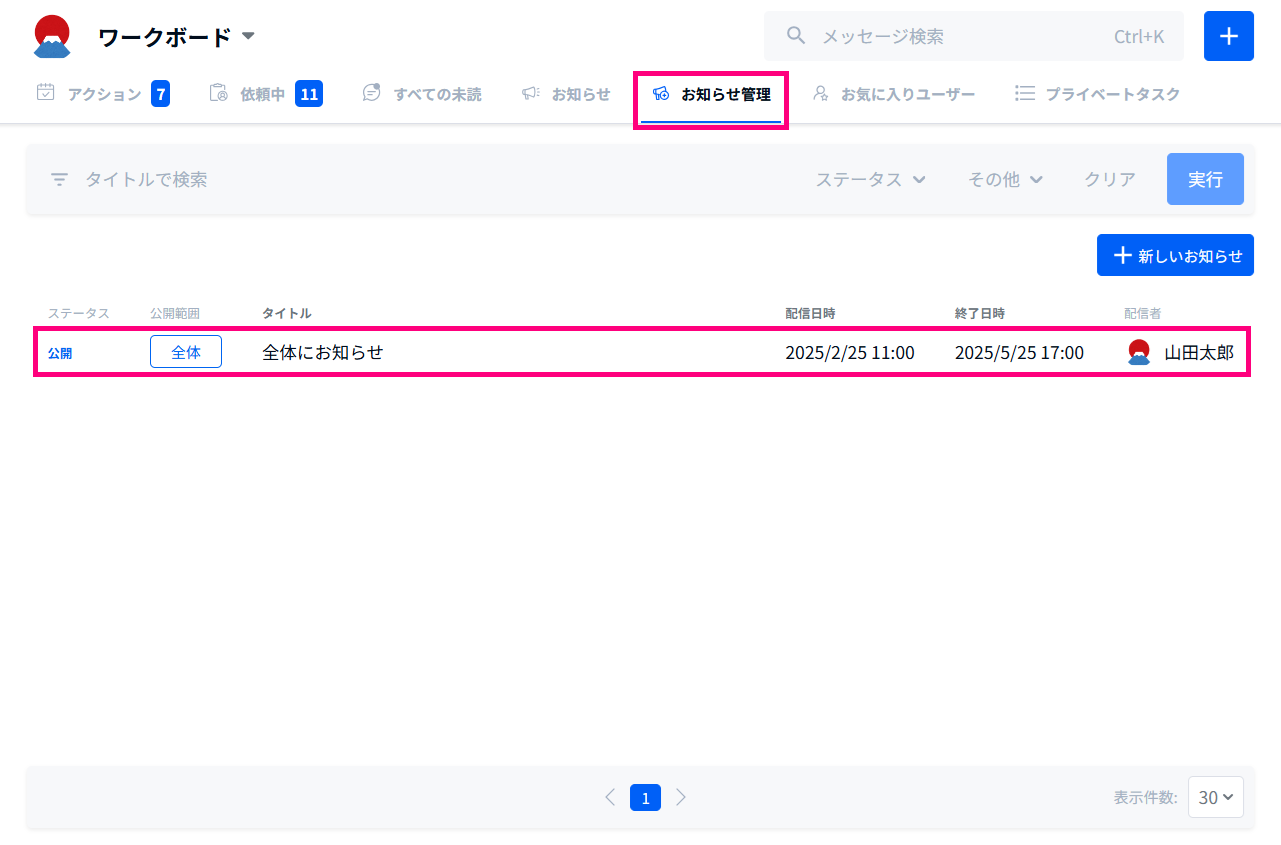Click the Mt. Fuji workspace logo
This screenshot has height=845, width=1281.
pyautogui.click(x=52, y=37)
